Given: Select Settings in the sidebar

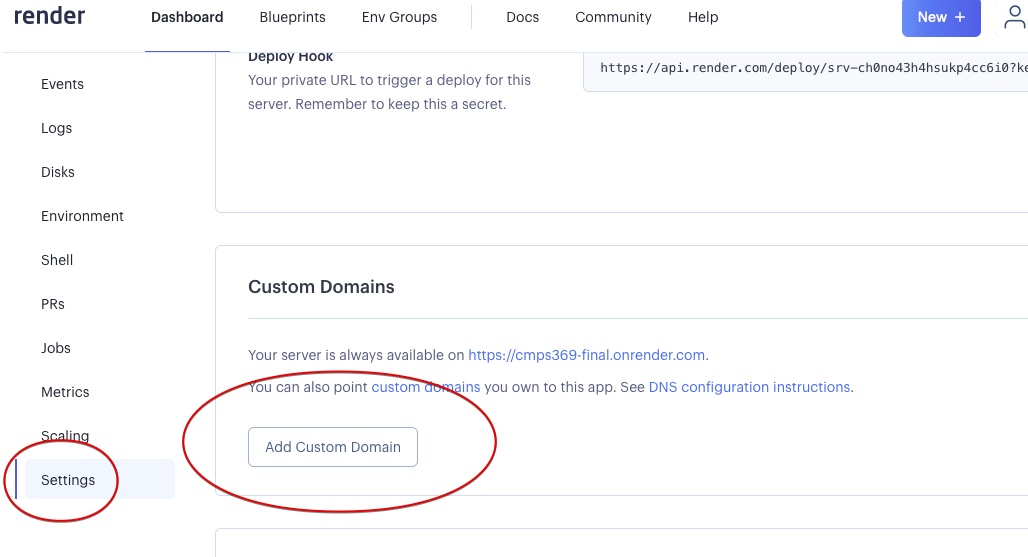Looking at the screenshot, I should [68, 480].
